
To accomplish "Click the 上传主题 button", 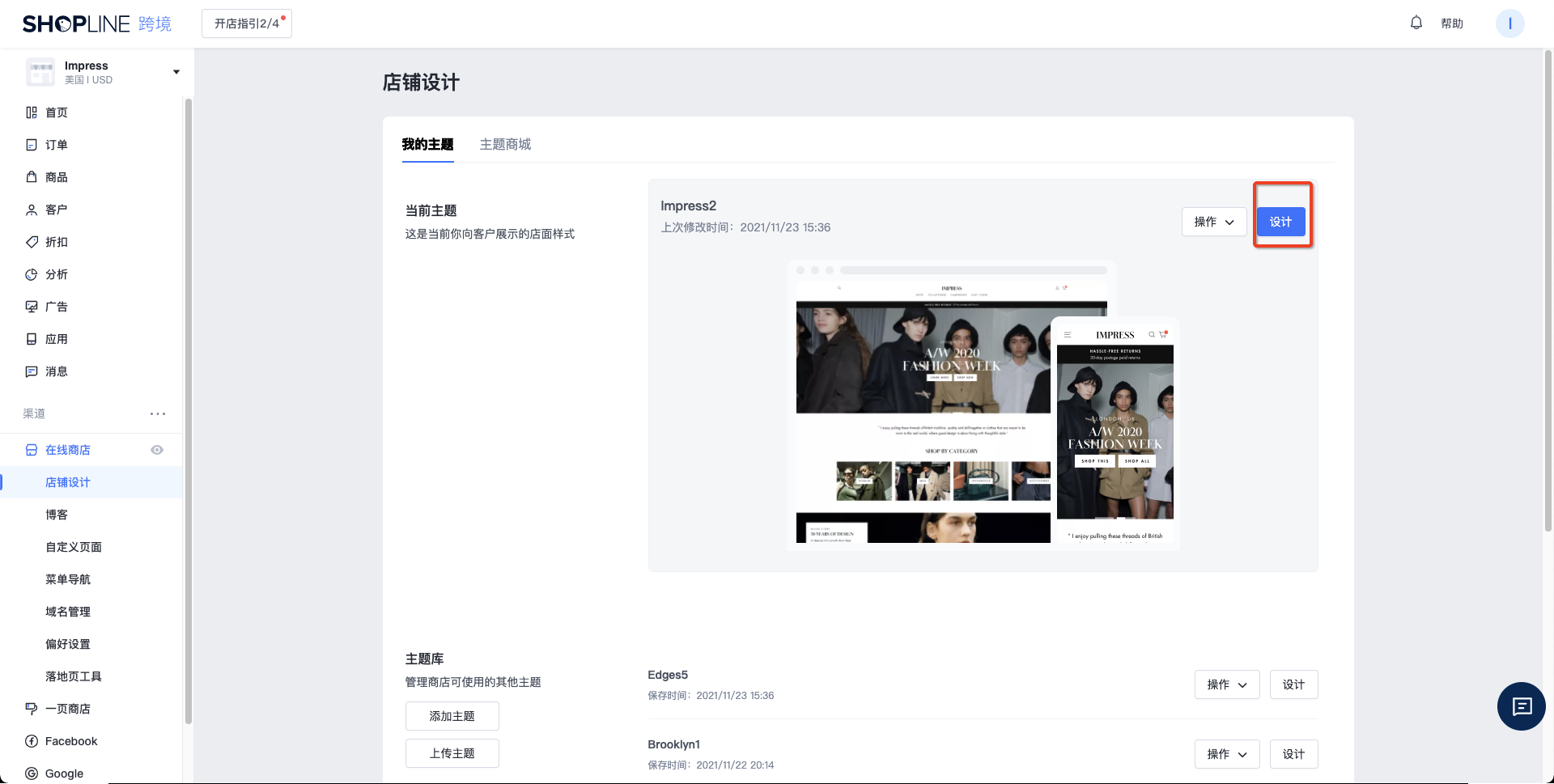I will click(x=452, y=752).
